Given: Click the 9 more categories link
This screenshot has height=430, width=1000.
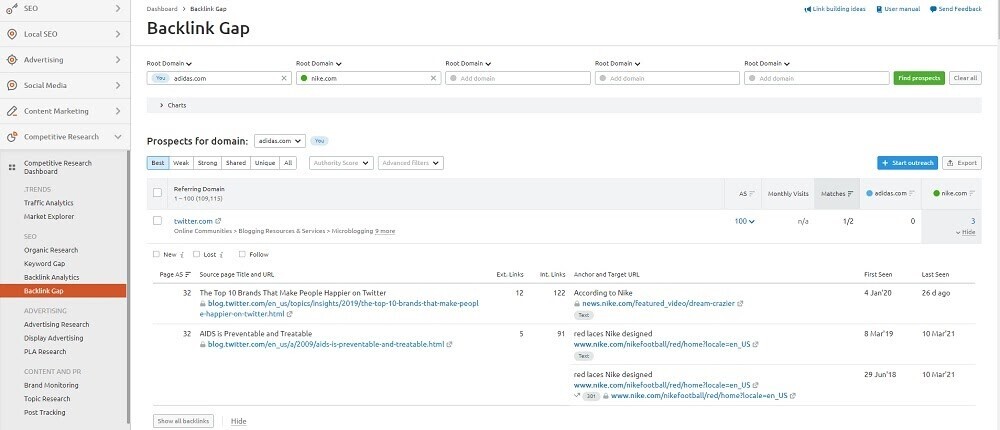Looking at the screenshot, I should (x=385, y=231).
